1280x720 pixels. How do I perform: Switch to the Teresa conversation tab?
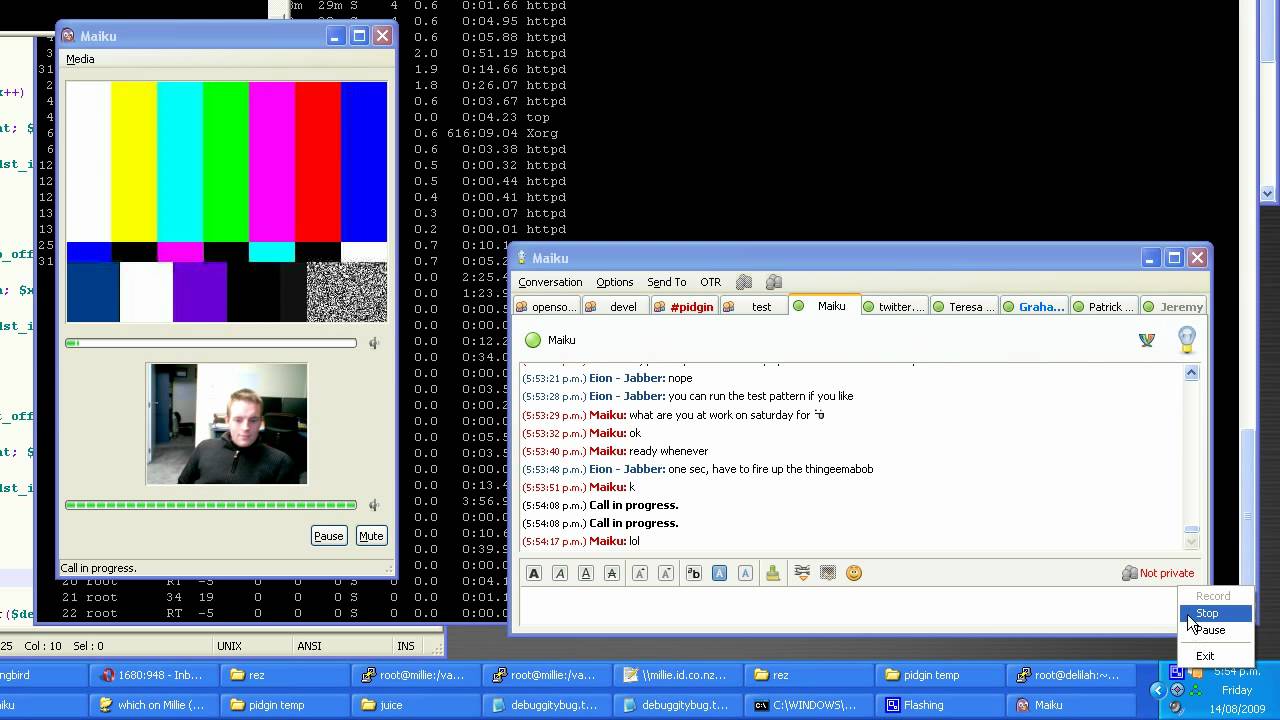point(964,307)
